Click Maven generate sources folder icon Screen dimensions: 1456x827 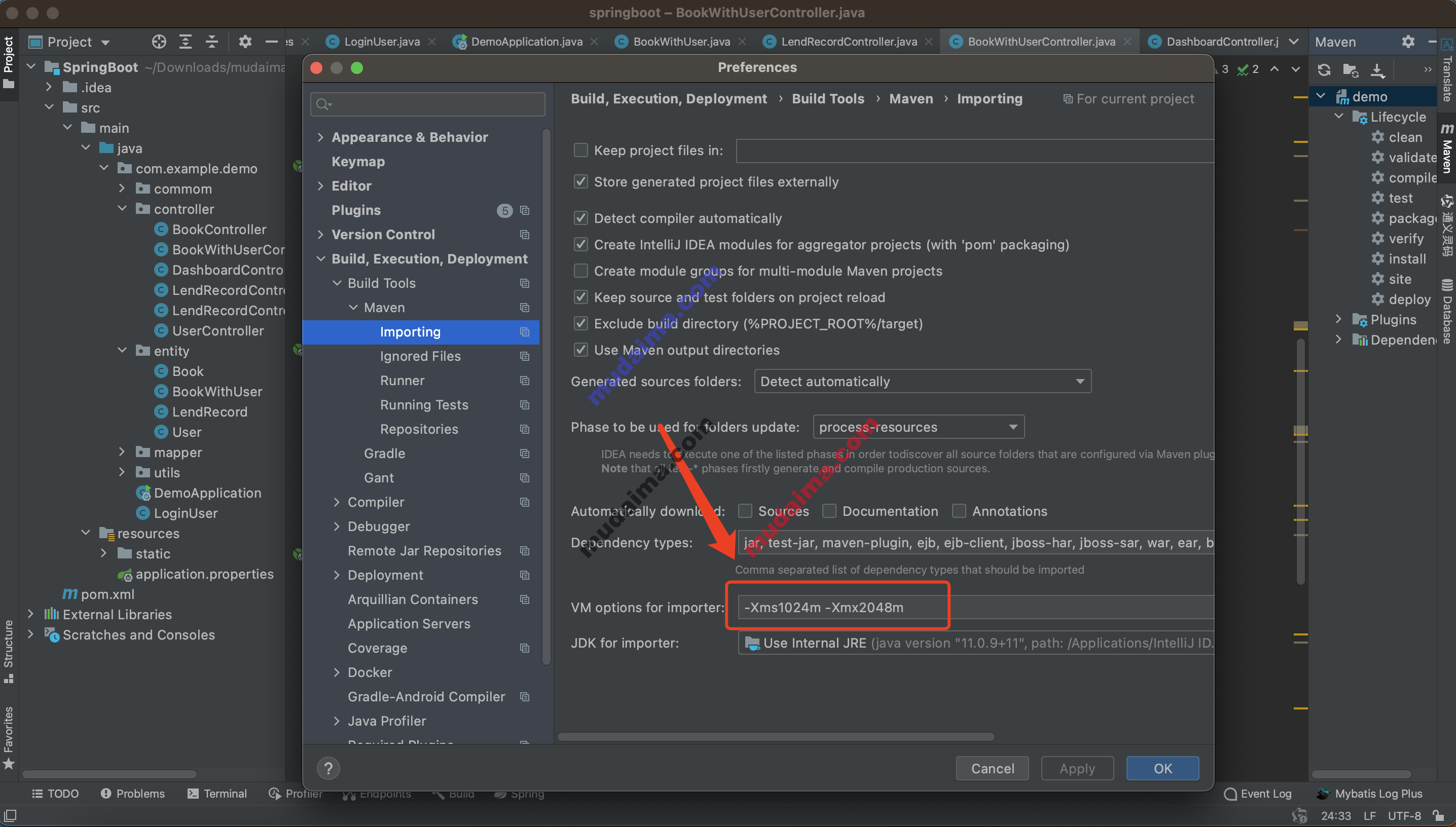coord(1351,69)
